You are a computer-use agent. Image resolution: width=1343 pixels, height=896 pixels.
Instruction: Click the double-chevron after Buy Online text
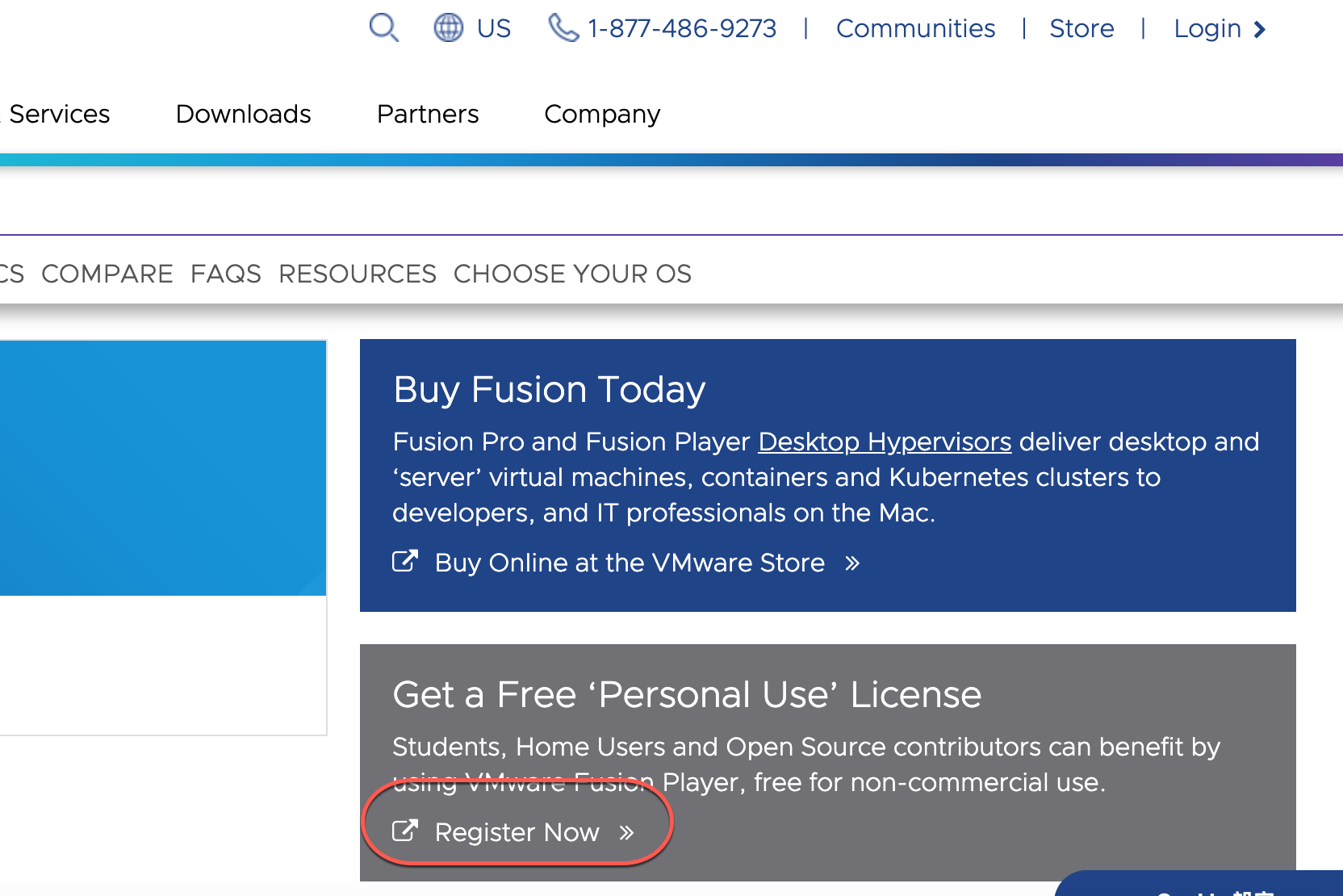[852, 563]
